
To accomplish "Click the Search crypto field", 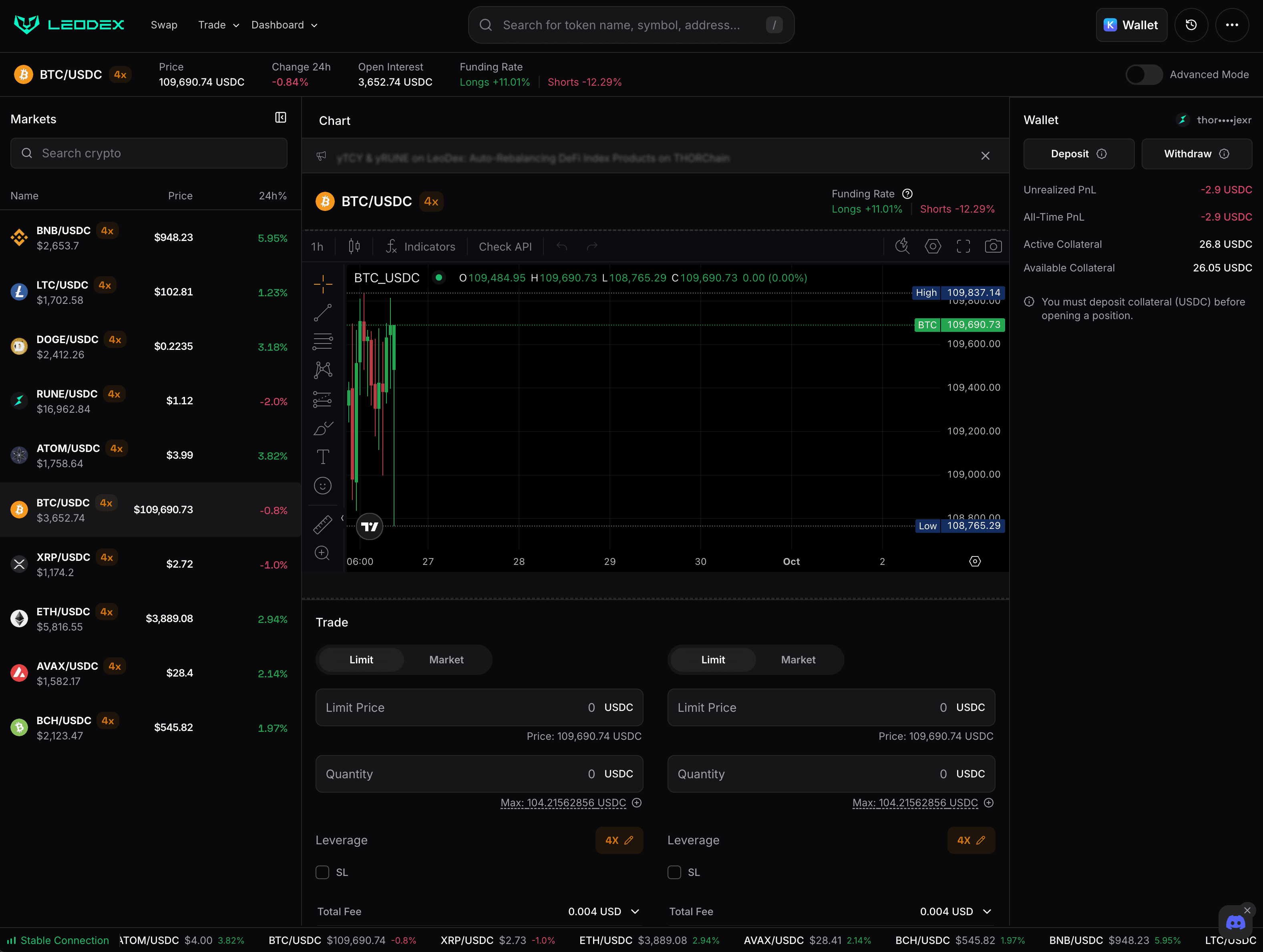I will [149, 154].
